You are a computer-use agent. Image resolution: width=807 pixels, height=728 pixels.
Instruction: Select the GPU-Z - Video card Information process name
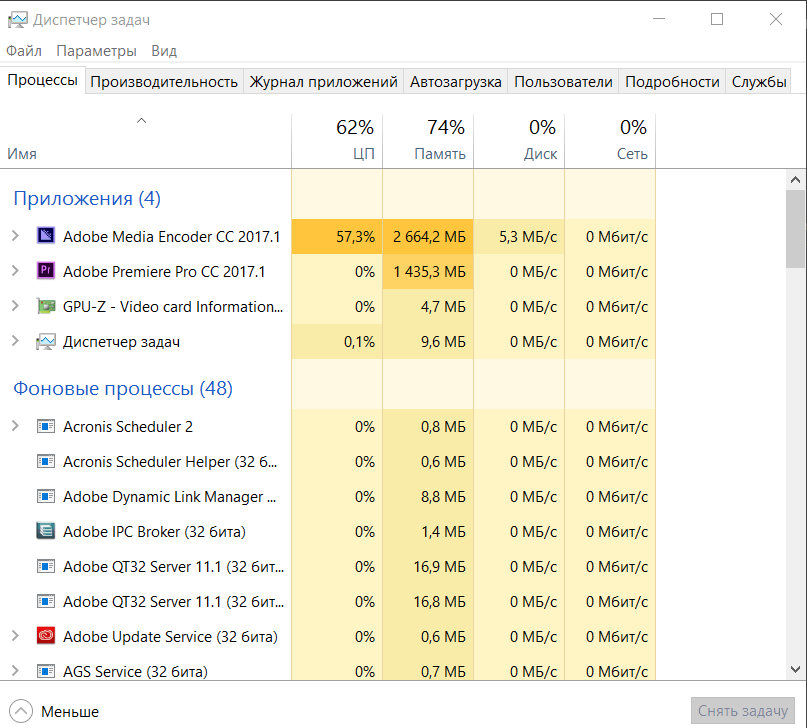[x=173, y=307]
